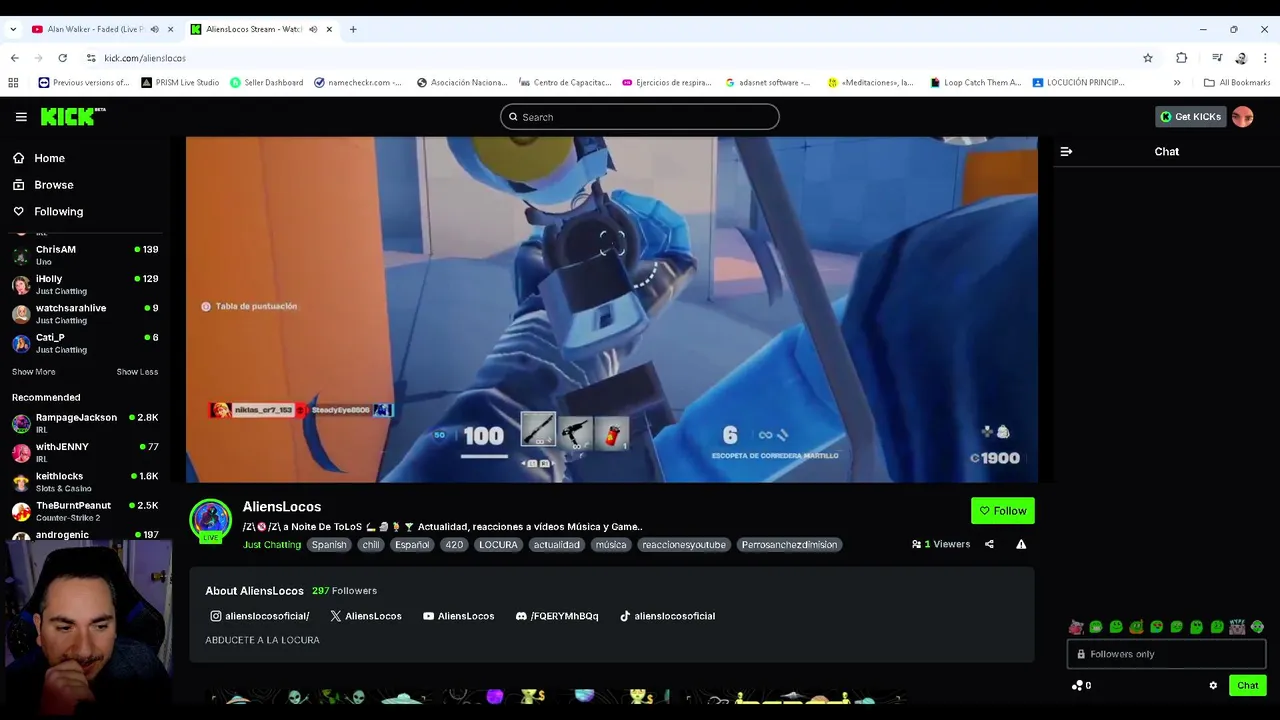Image resolution: width=1280 pixels, height=720 pixels.
Task: Close the Alan Walker tab
Action: 170,29
